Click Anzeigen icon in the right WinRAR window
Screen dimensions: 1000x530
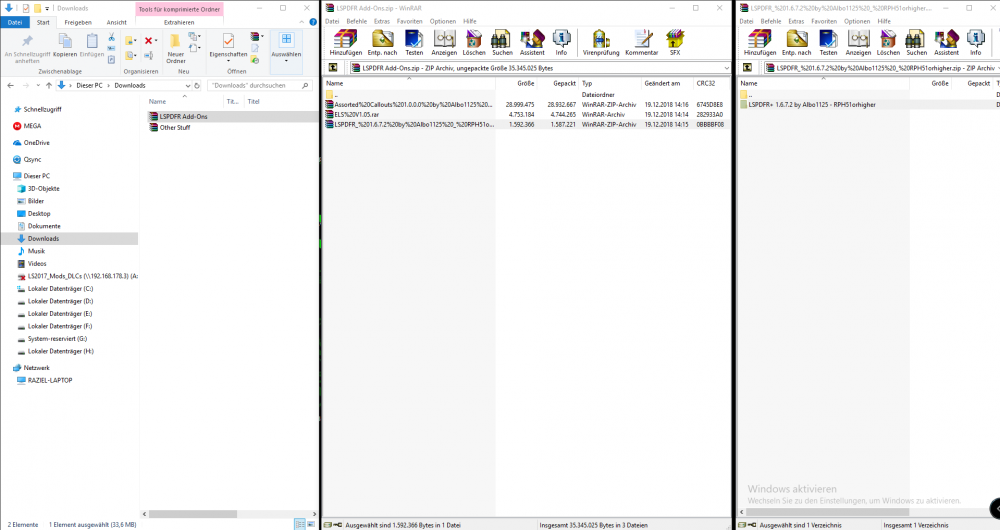coord(858,42)
